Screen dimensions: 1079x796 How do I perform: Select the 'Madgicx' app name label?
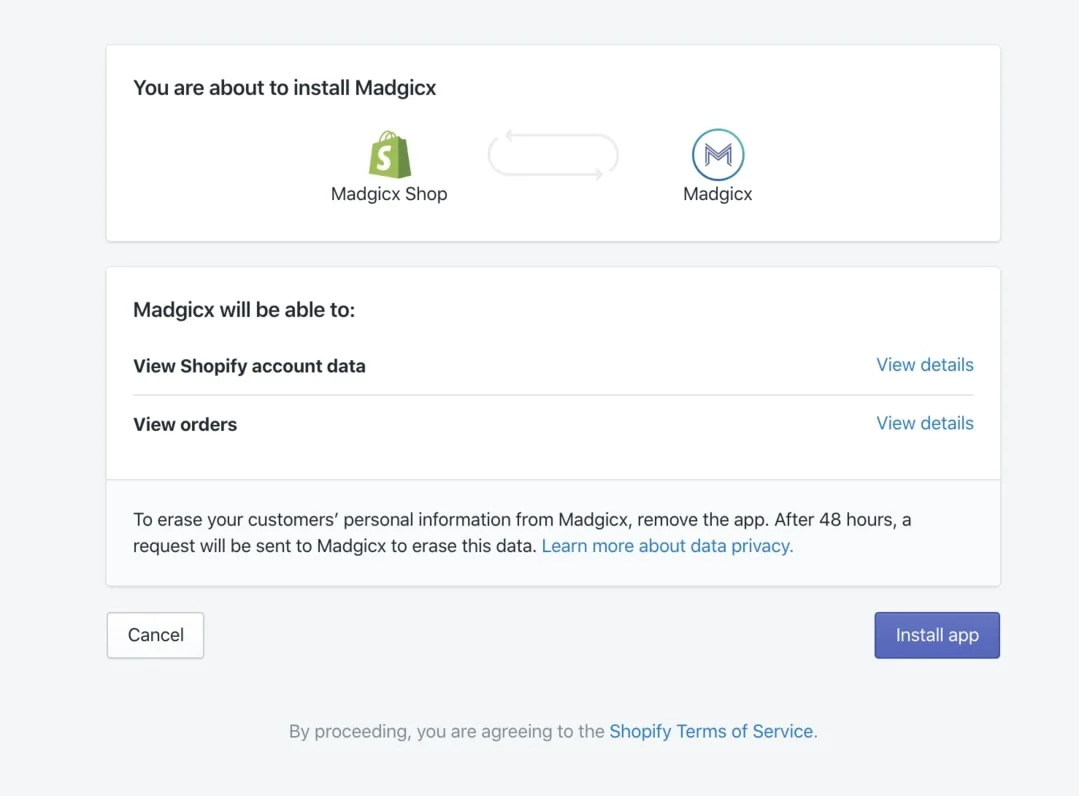pos(718,194)
